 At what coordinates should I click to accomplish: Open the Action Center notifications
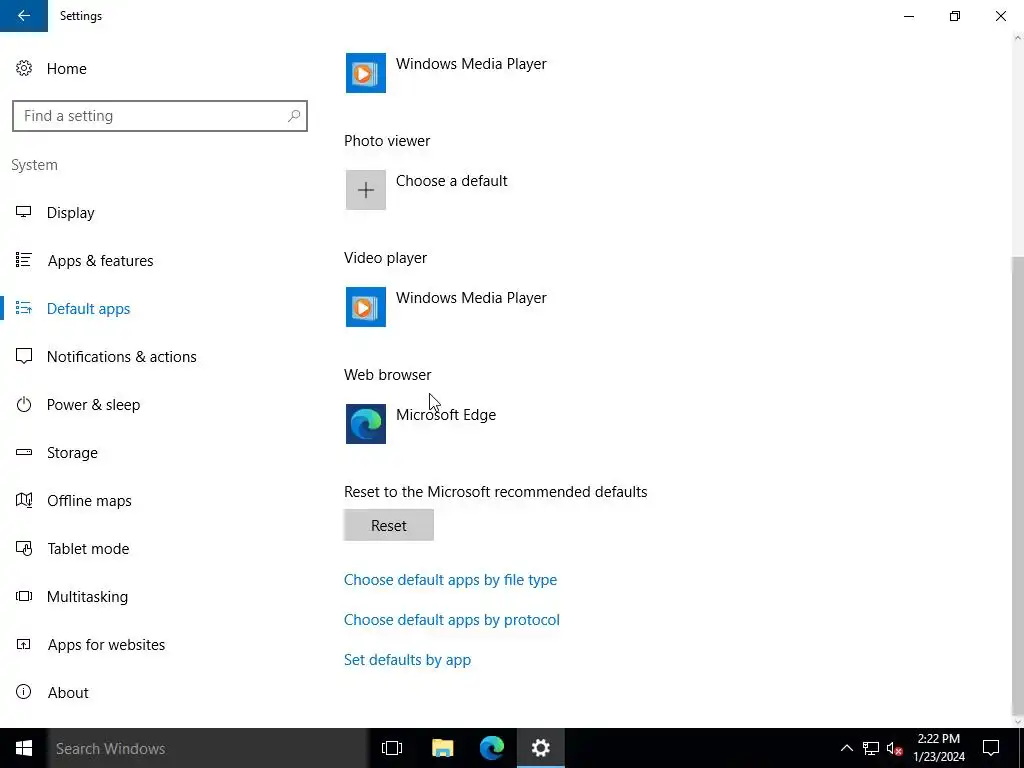991,748
